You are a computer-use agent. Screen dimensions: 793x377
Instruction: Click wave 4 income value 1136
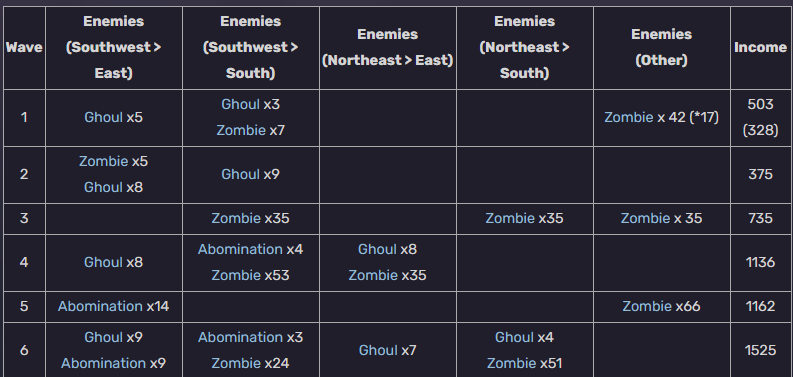[x=760, y=262]
